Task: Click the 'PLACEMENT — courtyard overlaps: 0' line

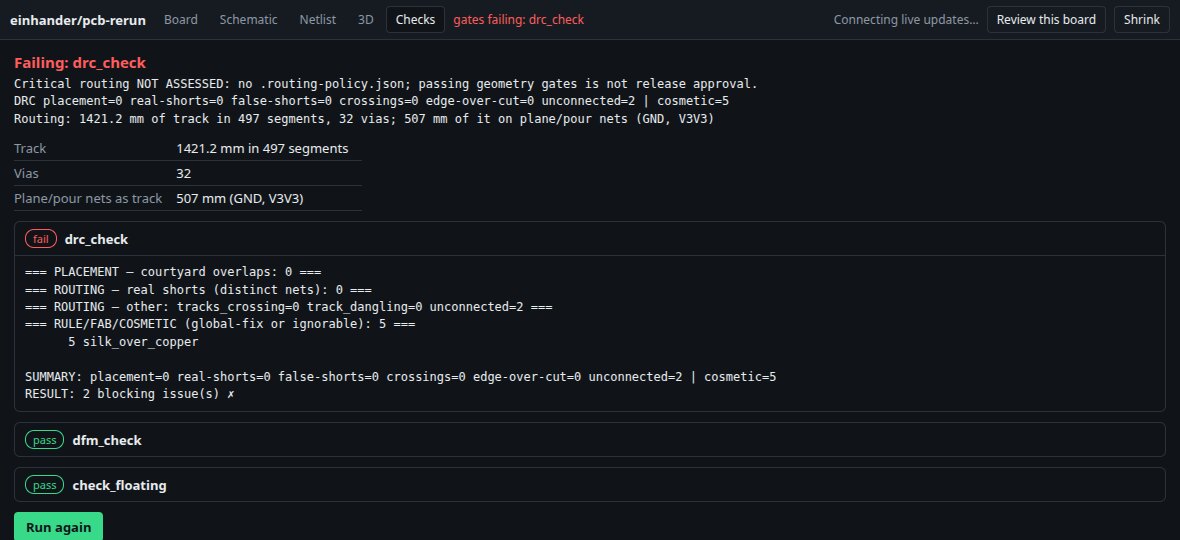Action: coord(173,272)
